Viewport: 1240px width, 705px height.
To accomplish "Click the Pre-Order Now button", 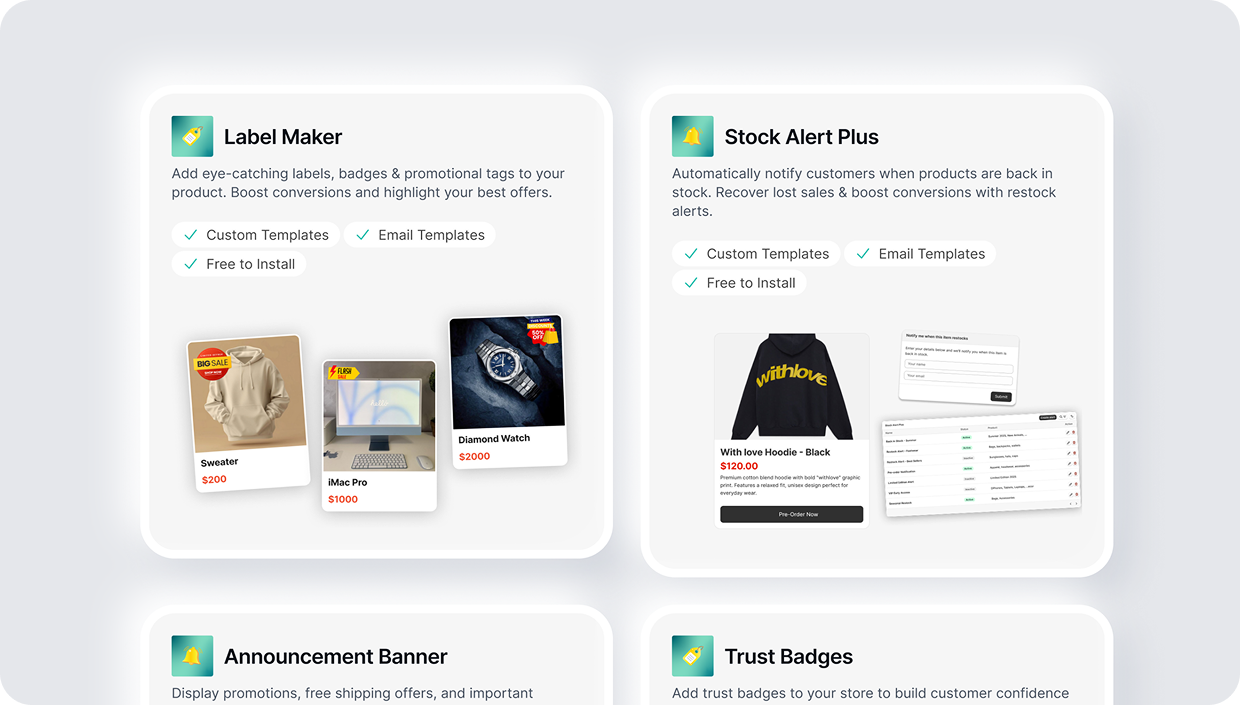I will point(791,514).
